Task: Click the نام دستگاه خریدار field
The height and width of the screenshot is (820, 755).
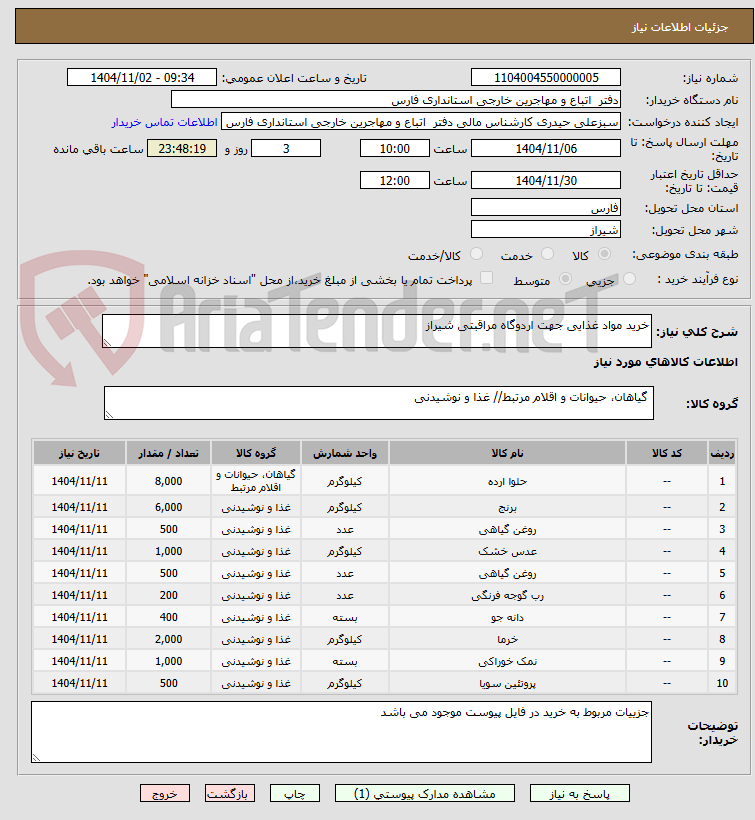Action: click(x=396, y=100)
